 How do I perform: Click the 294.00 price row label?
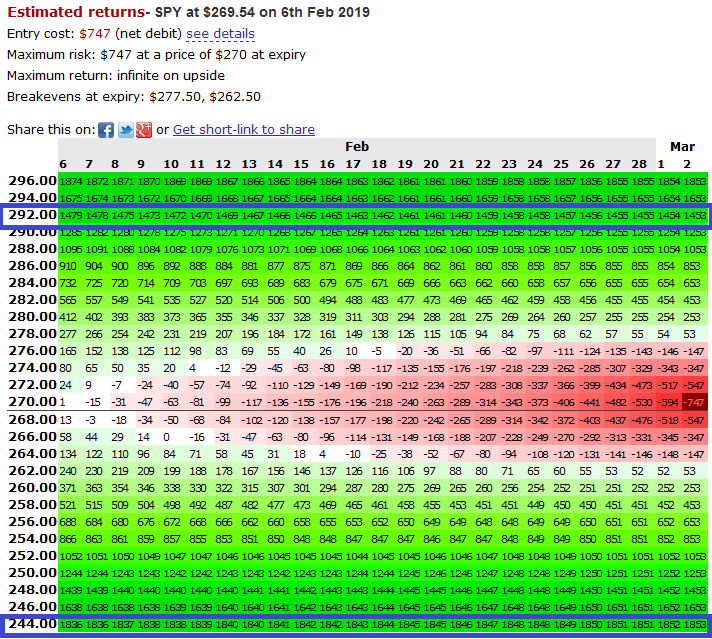pyautogui.click(x=32, y=198)
